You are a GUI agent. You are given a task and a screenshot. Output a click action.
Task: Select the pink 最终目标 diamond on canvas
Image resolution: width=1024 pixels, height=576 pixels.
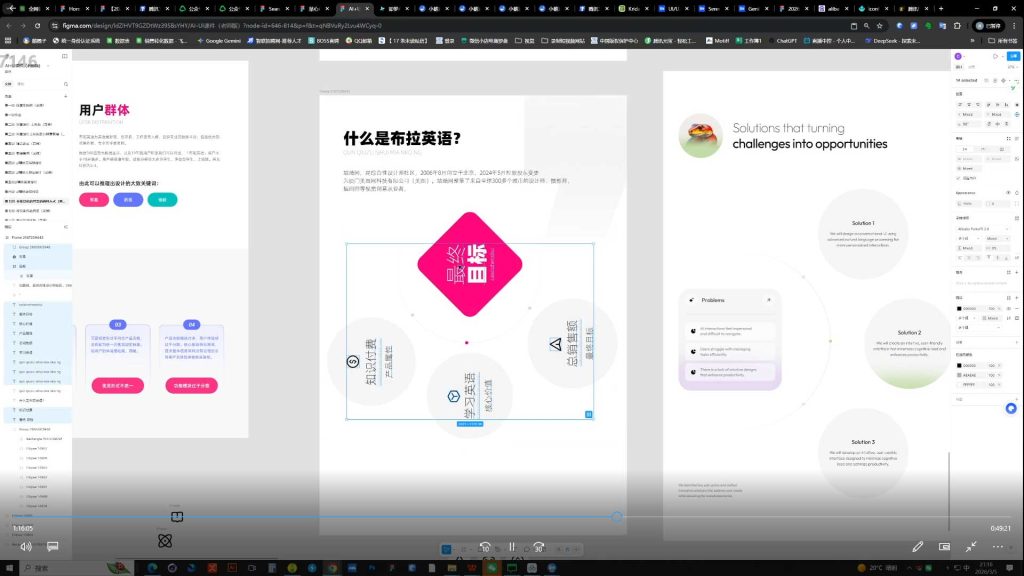coord(470,264)
